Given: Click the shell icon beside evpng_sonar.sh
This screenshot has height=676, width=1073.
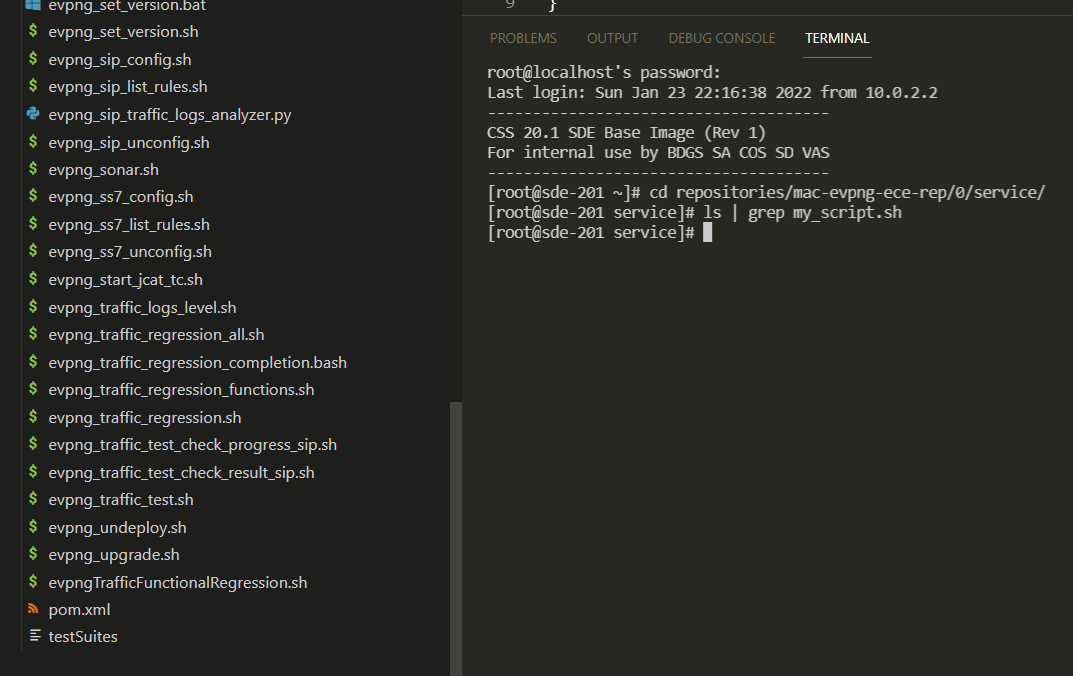Looking at the screenshot, I should coord(33,168).
